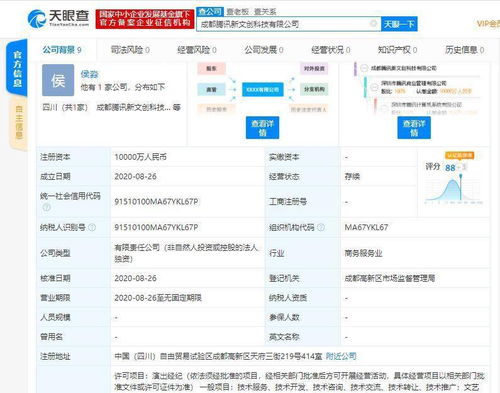Show help for 组织机构代码
Image resolution: width=500 pixels, height=393 pixels.
tap(321, 227)
